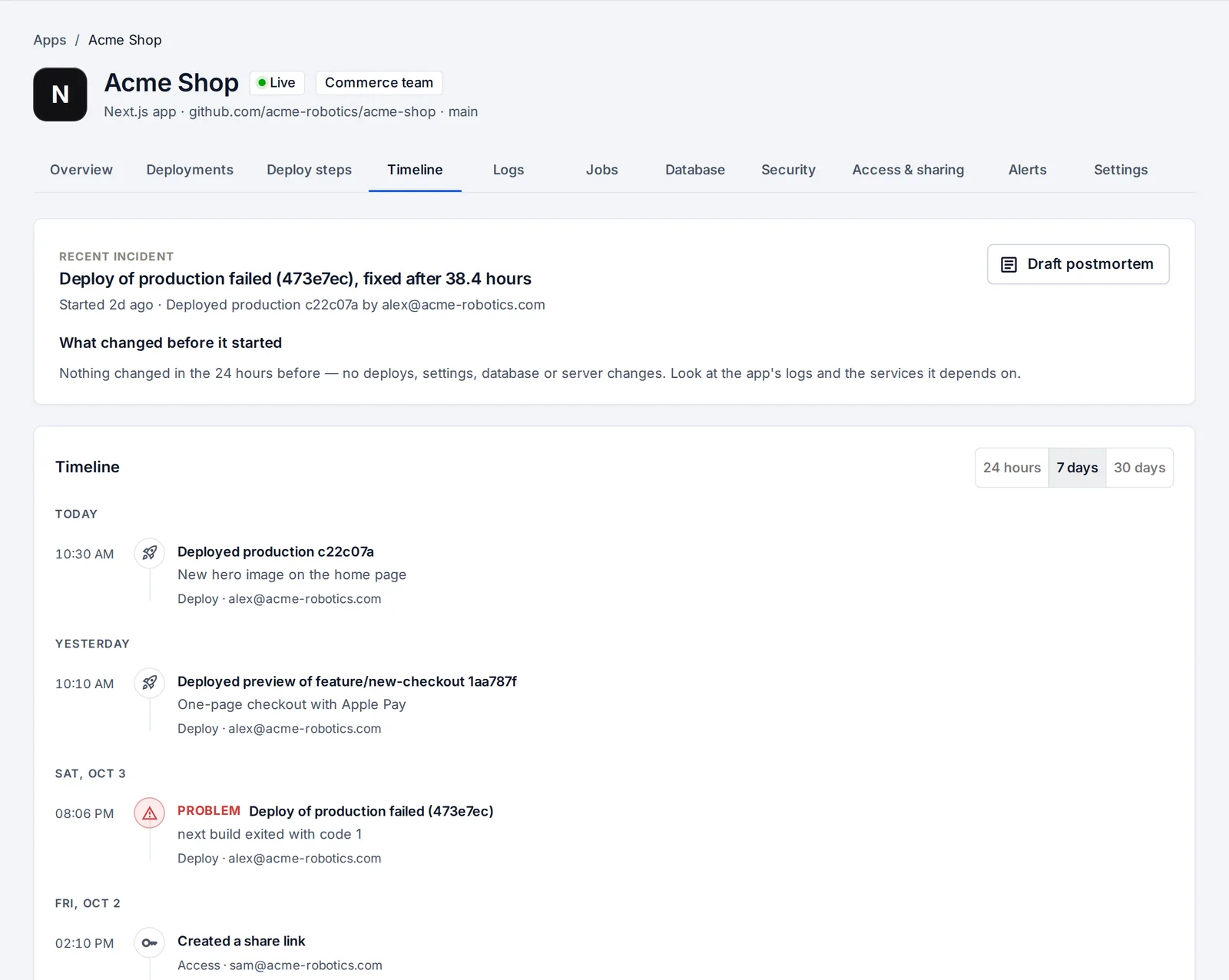Click Acme Shop breadcrumb item
Screen dimensions: 1229x980
(125, 40)
